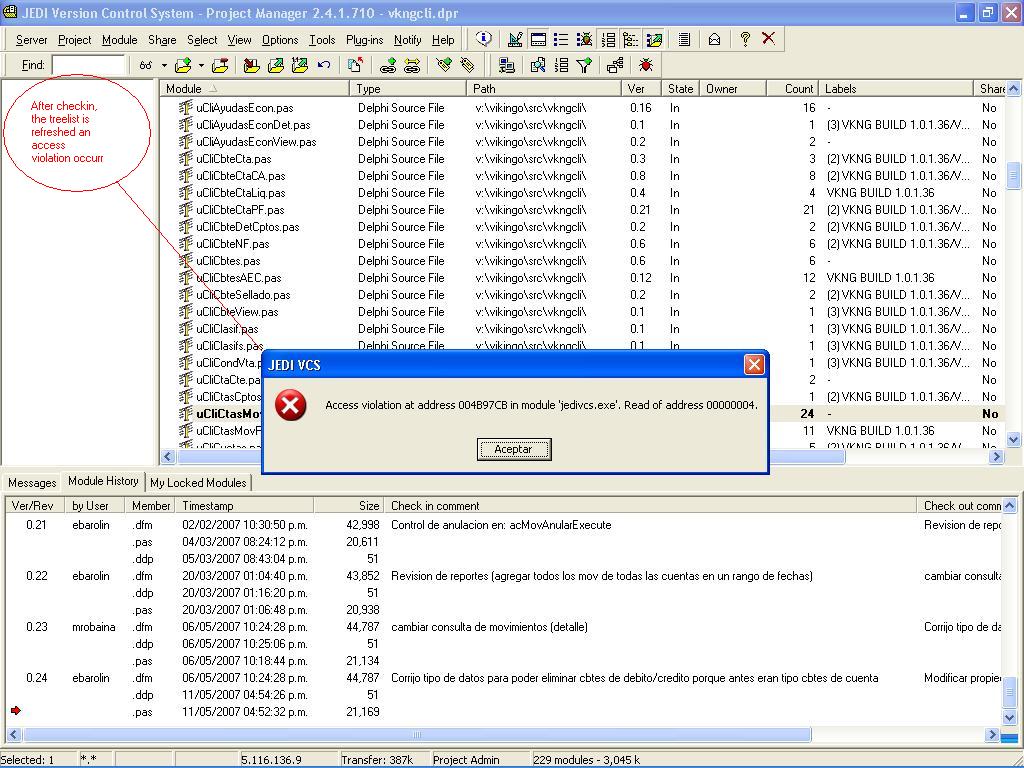The image size is (1024, 768).
Task: Open the Plug-ins menu
Action: (x=364, y=40)
